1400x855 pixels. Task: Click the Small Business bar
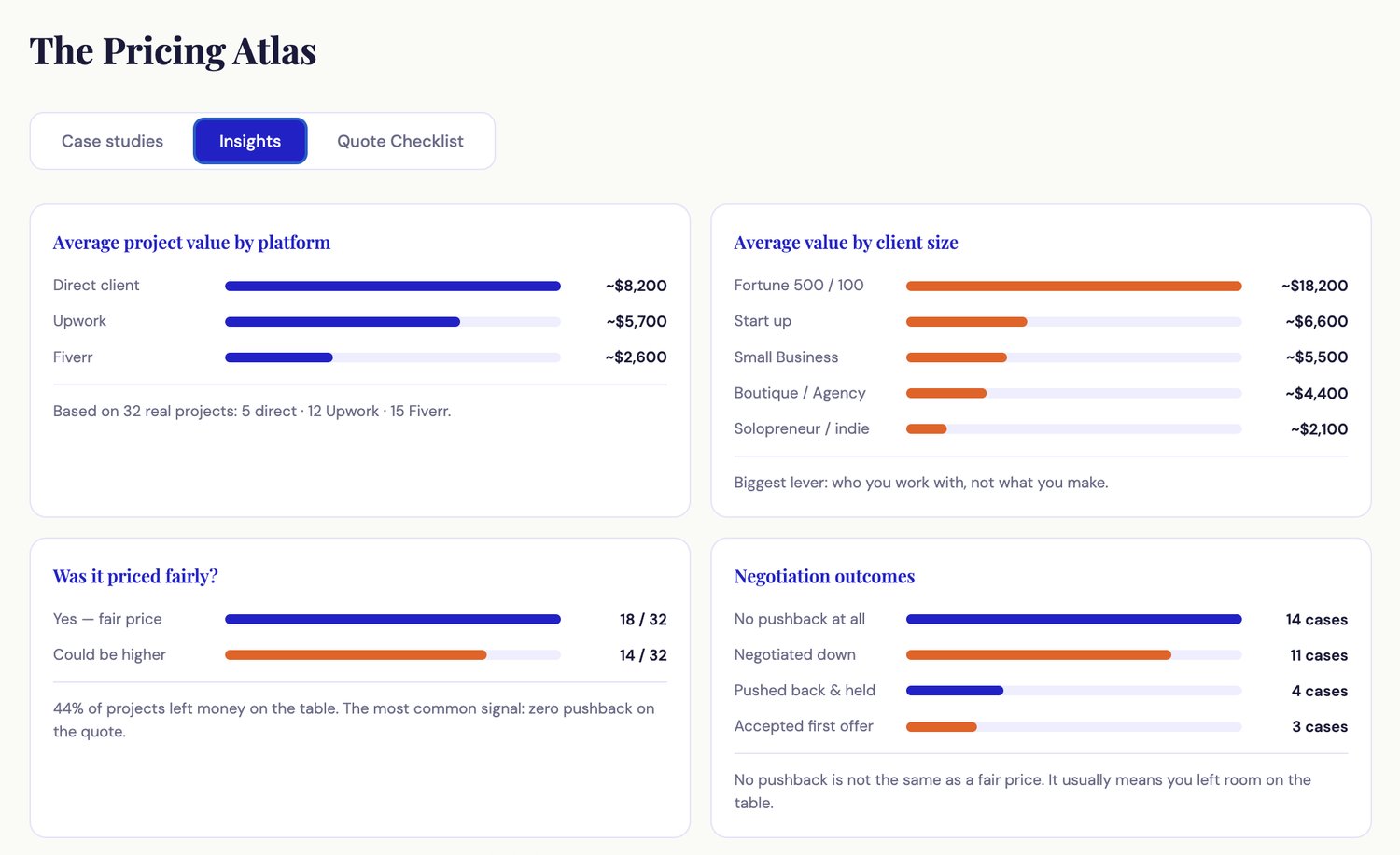pos(1074,357)
